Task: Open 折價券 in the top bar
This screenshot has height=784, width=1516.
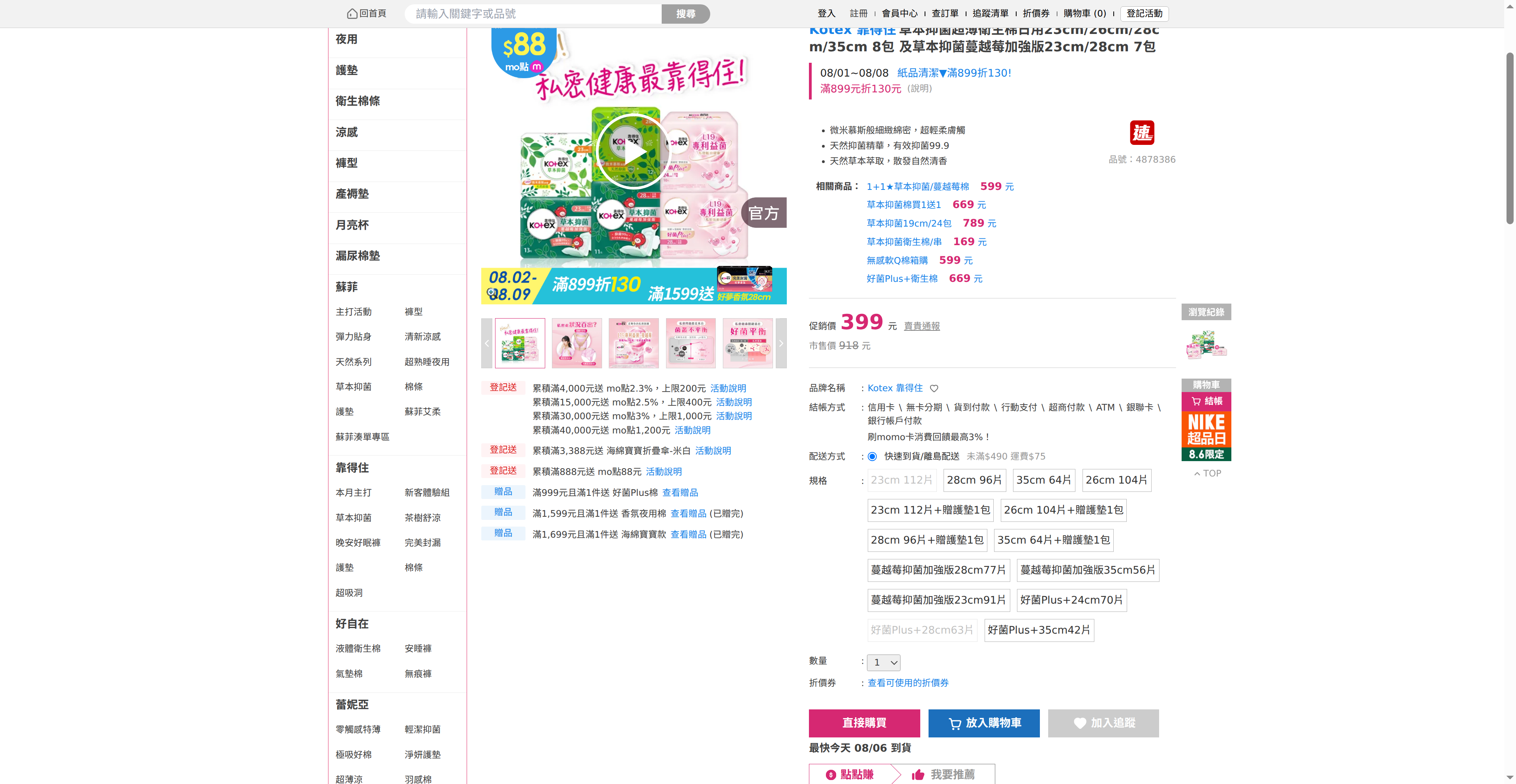Action: (x=1036, y=13)
